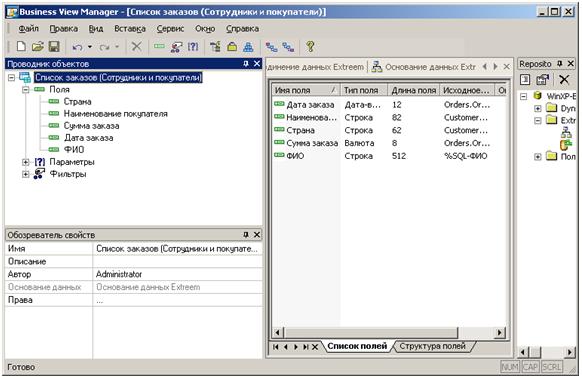
Task: Switch to the Структура полей tab
Action: pyautogui.click(x=432, y=346)
